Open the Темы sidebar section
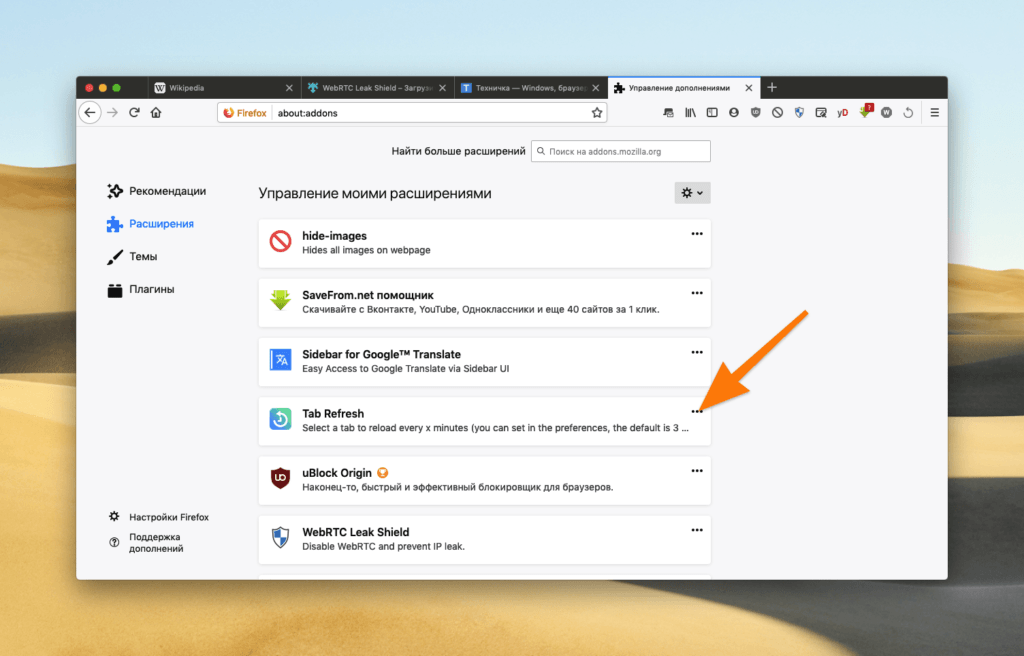The image size is (1024, 656). 133,256
